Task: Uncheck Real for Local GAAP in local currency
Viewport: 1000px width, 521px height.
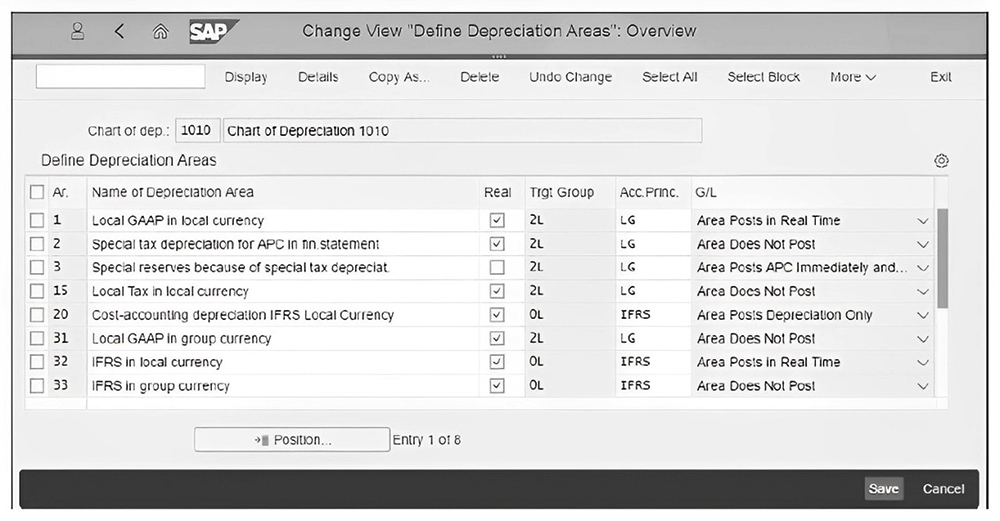Action: tap(497, 221)
